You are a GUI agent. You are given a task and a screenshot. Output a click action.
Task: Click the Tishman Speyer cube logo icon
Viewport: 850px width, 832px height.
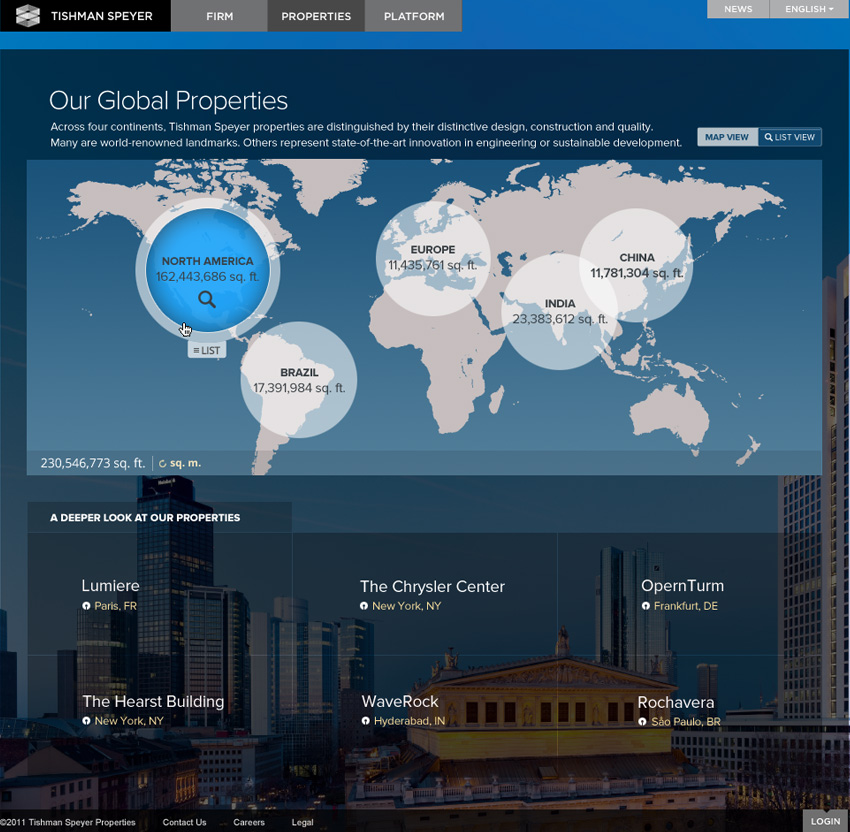coord(28,16)
